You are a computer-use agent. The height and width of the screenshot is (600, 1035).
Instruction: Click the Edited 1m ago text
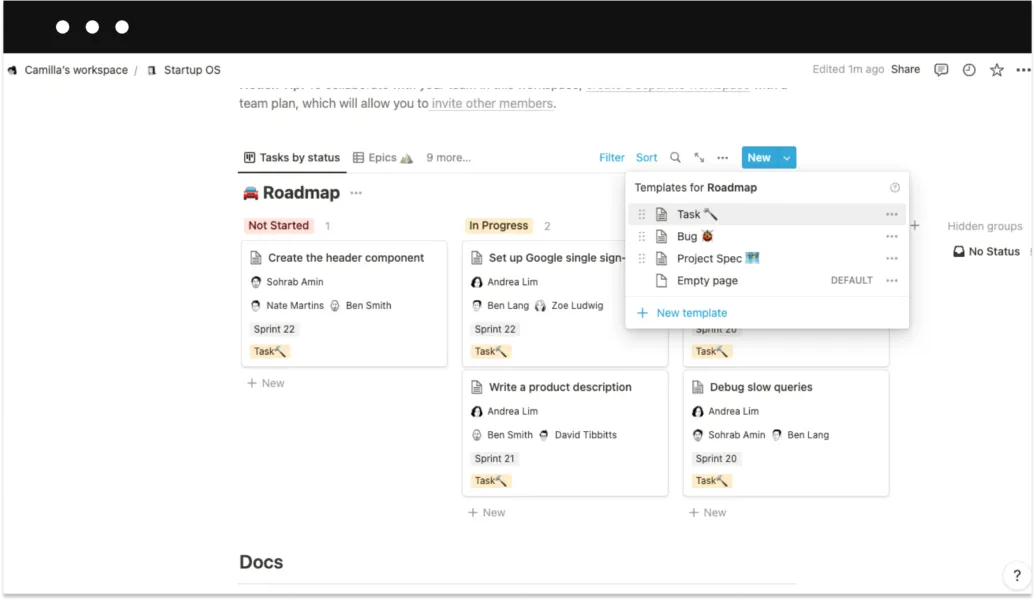tap(848, 69)
